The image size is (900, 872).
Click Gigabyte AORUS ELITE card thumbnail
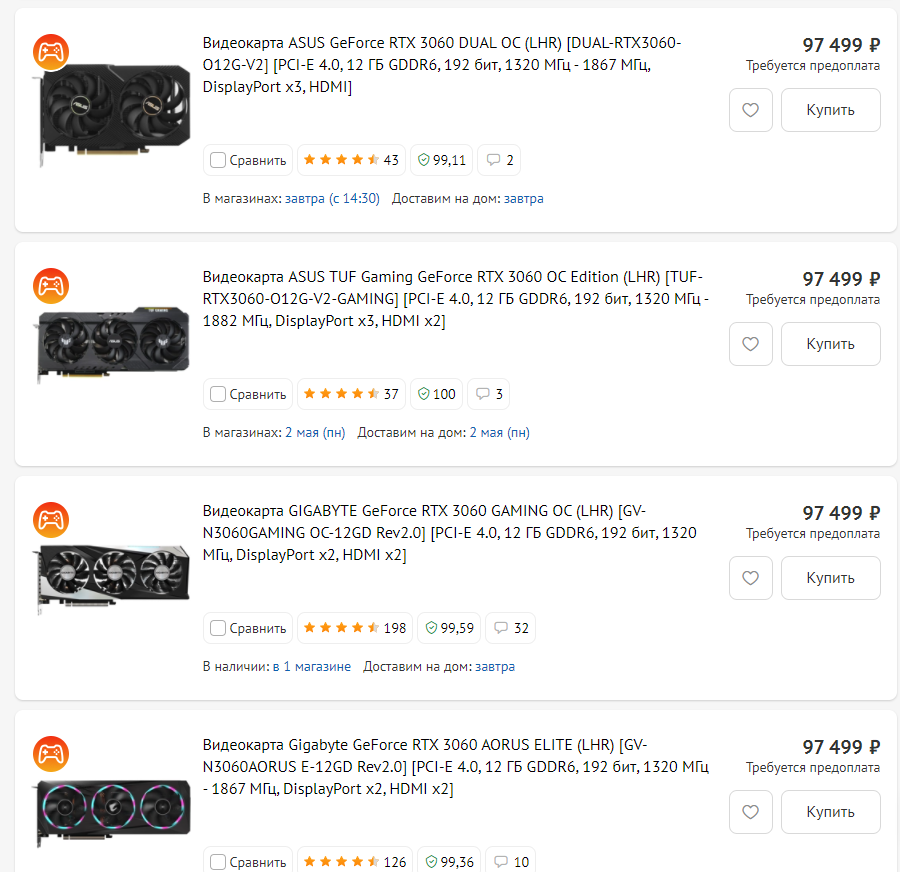114,810
